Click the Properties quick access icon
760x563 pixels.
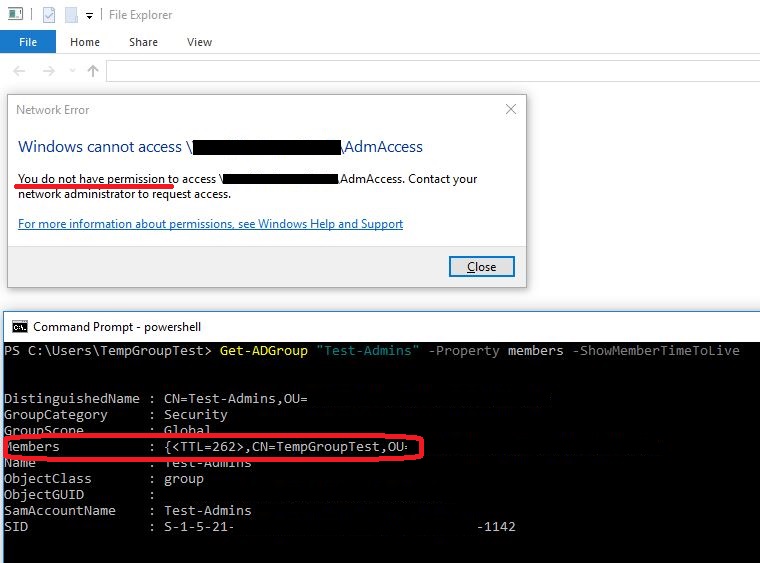pyautogui.click(x=49, y=15)
